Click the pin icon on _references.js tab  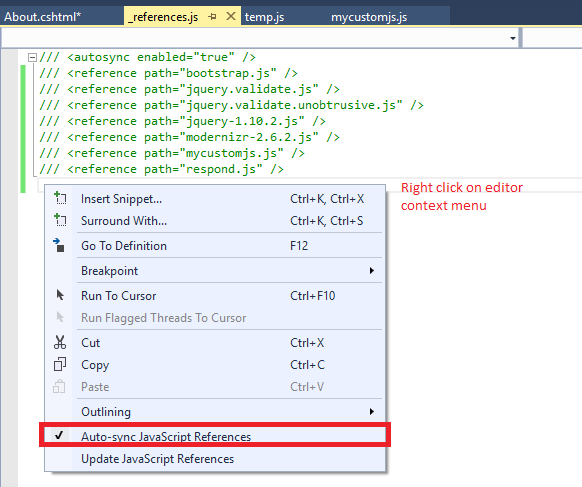[212, 17]
